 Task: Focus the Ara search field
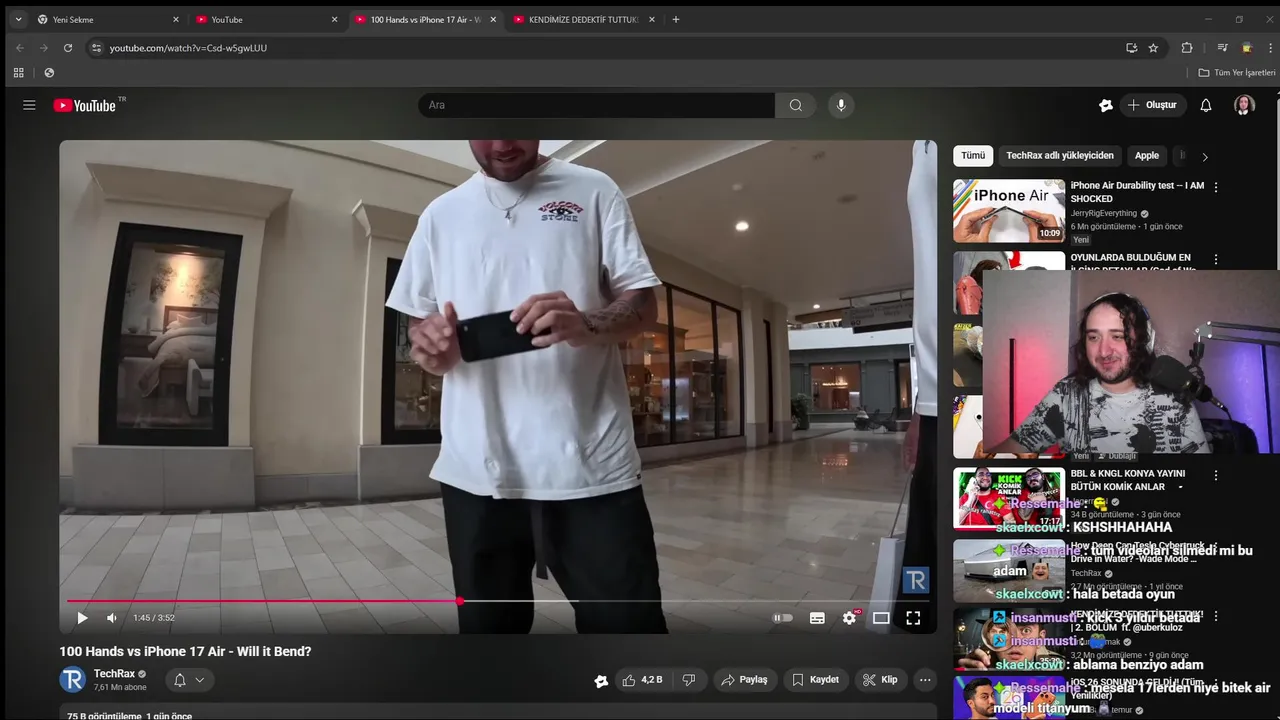[596, 105]
